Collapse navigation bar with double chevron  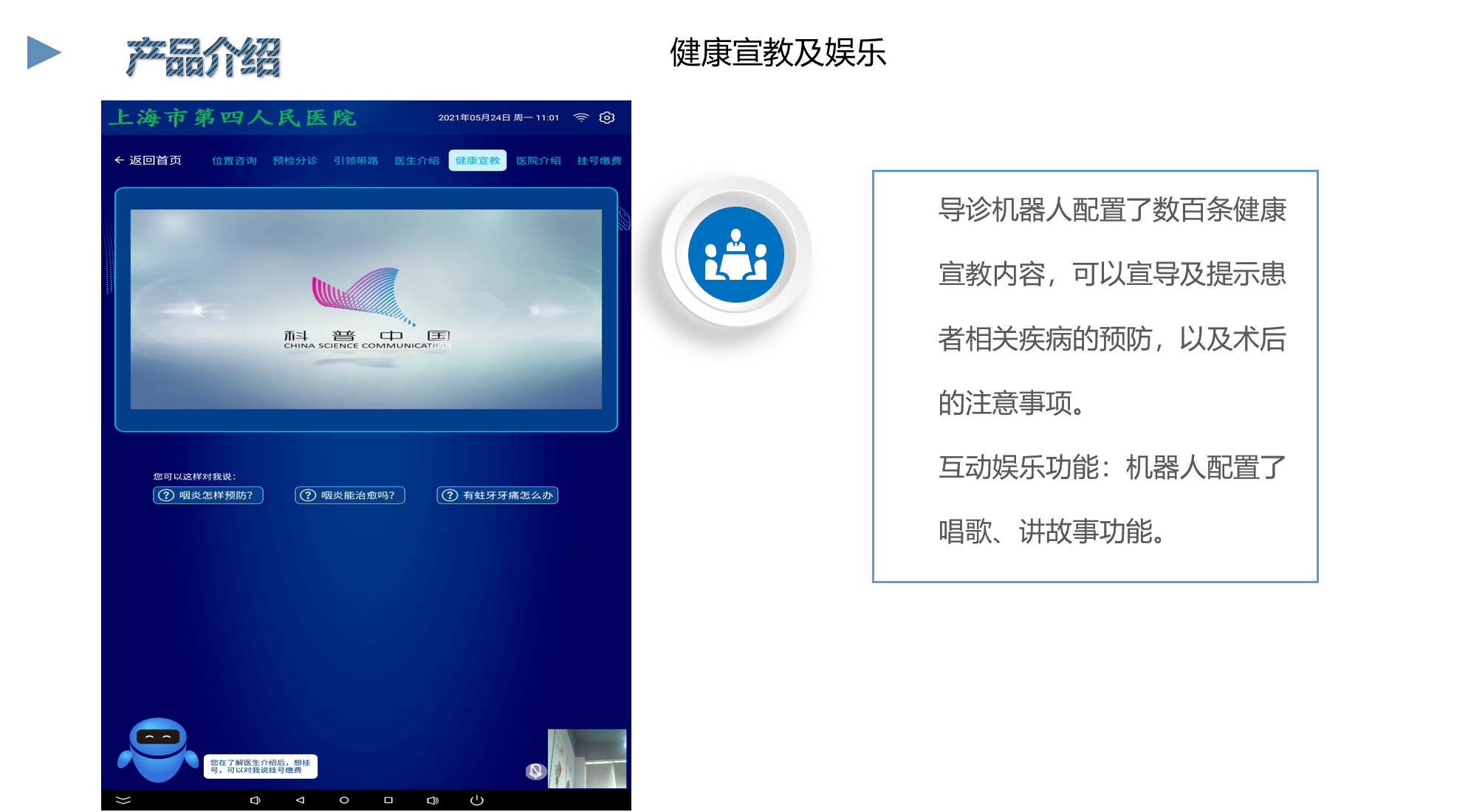click(x=123, y=800)
